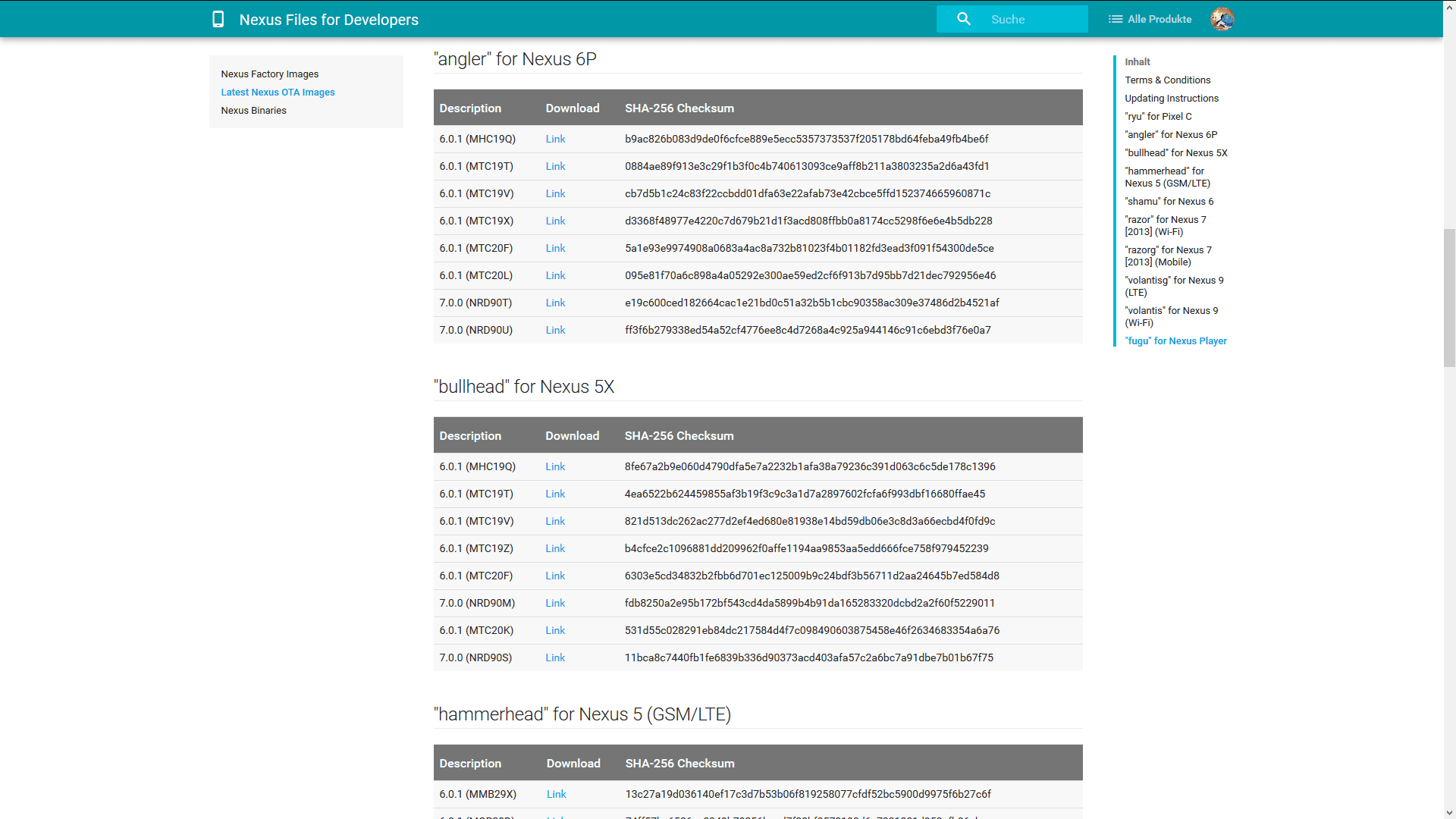The height and width of the screenshot is (819, 1456).
Task: Download angler 6.0.1 (MHC19Q) Link
Action: (x=555, y=139)
